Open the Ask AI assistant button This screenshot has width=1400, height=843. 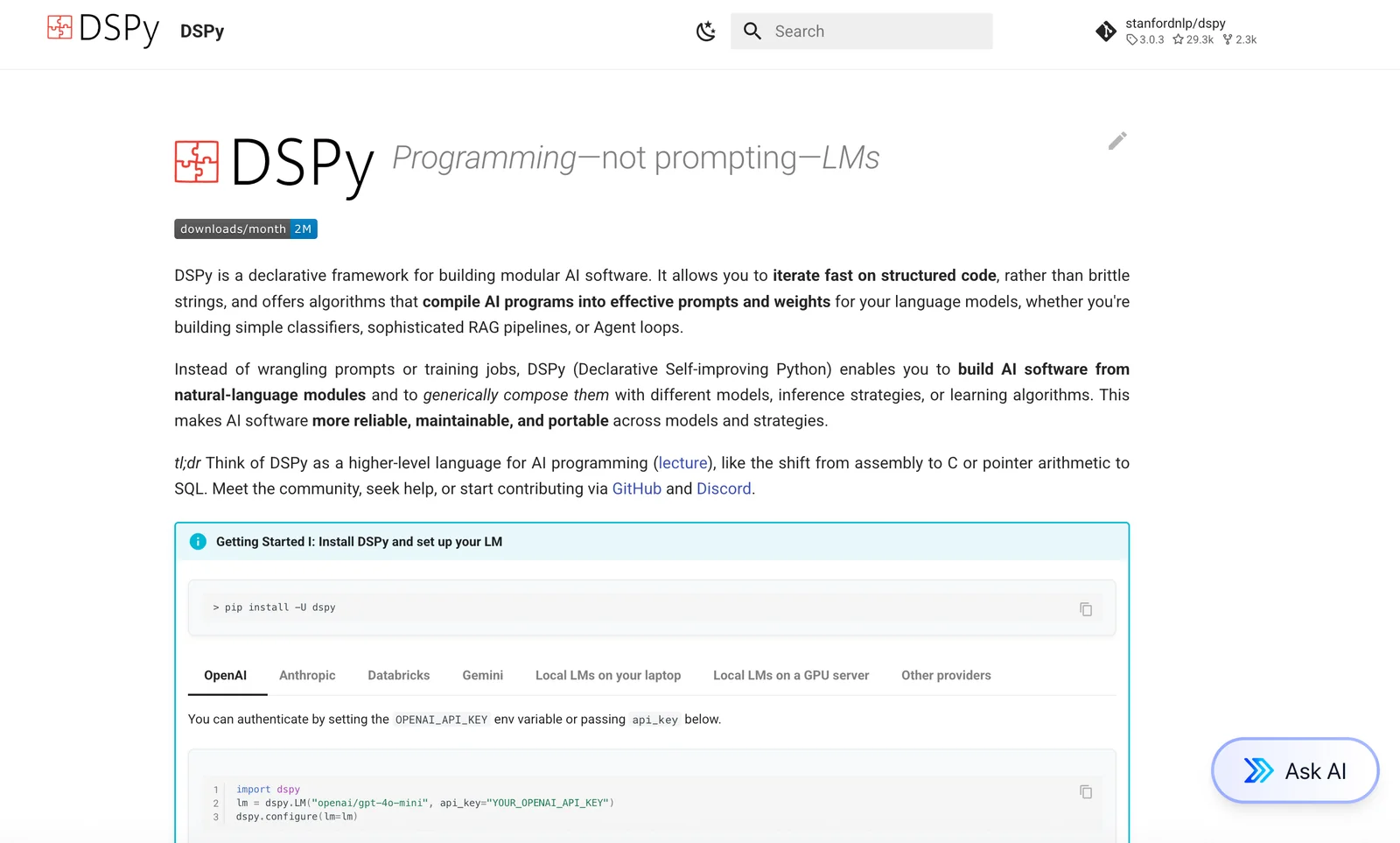click(1294, 770)
